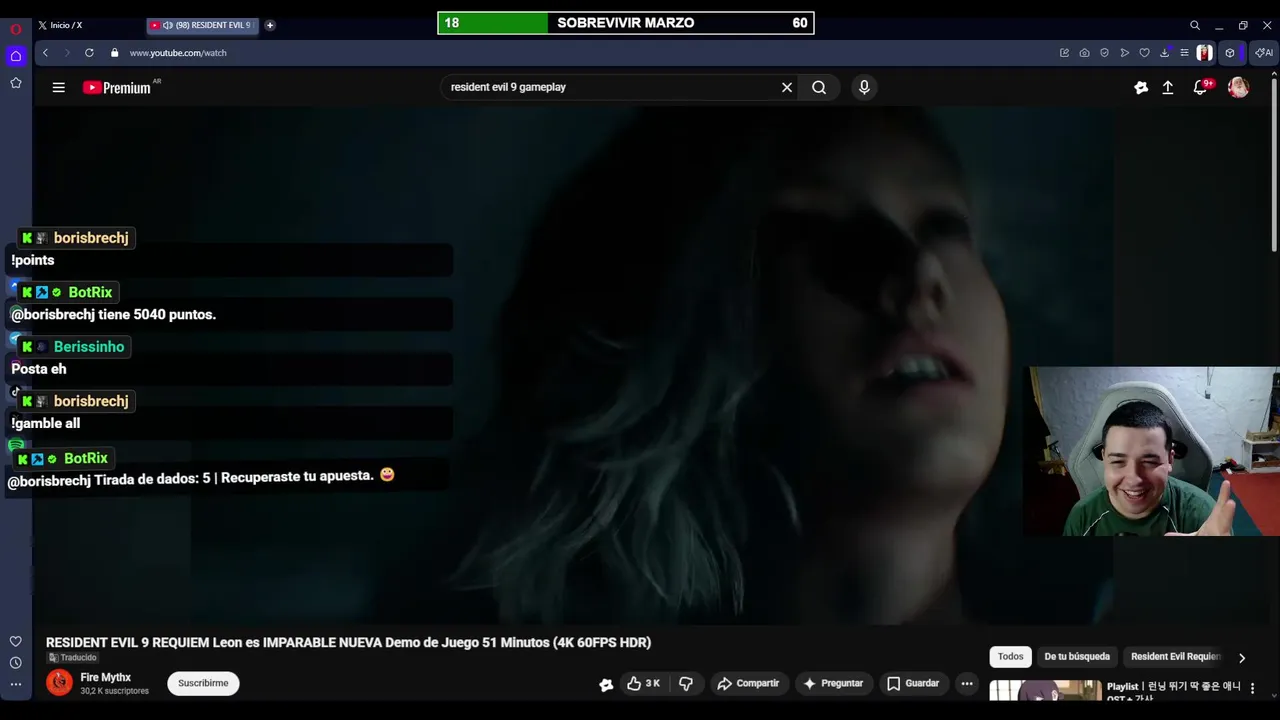Click the Preguntar ask button
The image size is (1280, 720).
(833, 683)
